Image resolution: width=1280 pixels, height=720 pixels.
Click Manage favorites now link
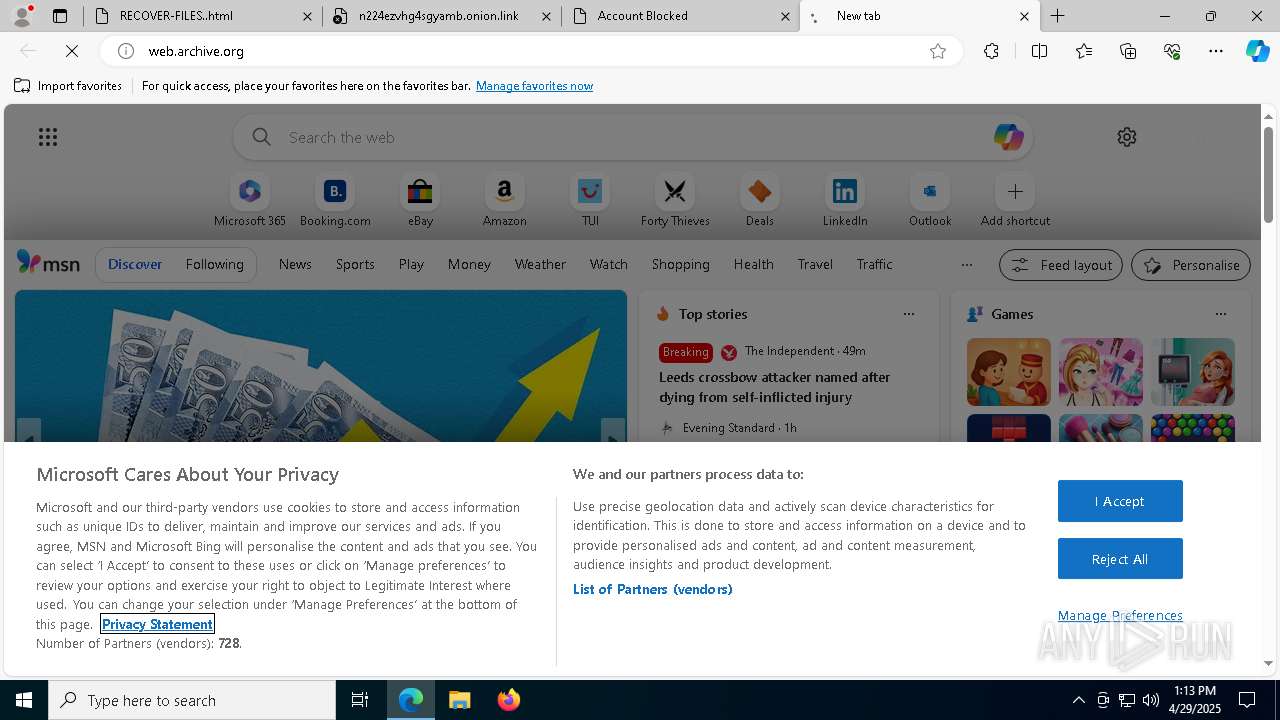tap(534, 86)
